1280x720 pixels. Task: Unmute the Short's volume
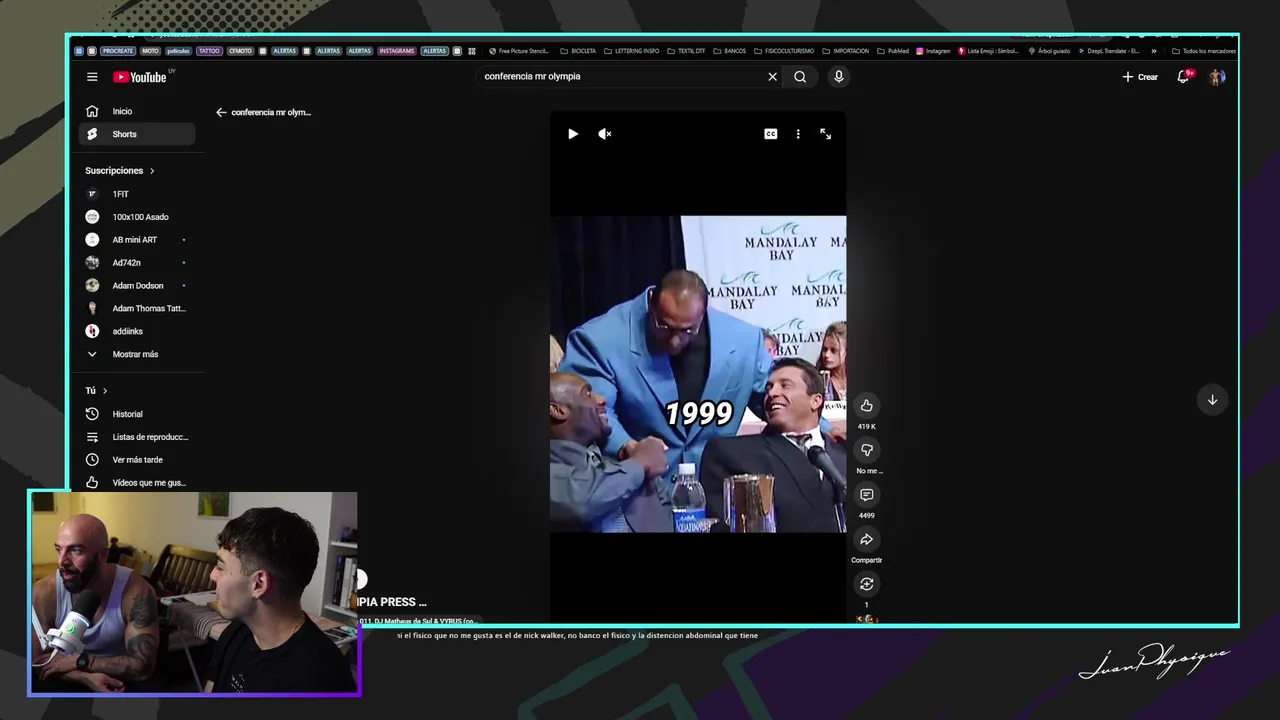click(605, 134)
